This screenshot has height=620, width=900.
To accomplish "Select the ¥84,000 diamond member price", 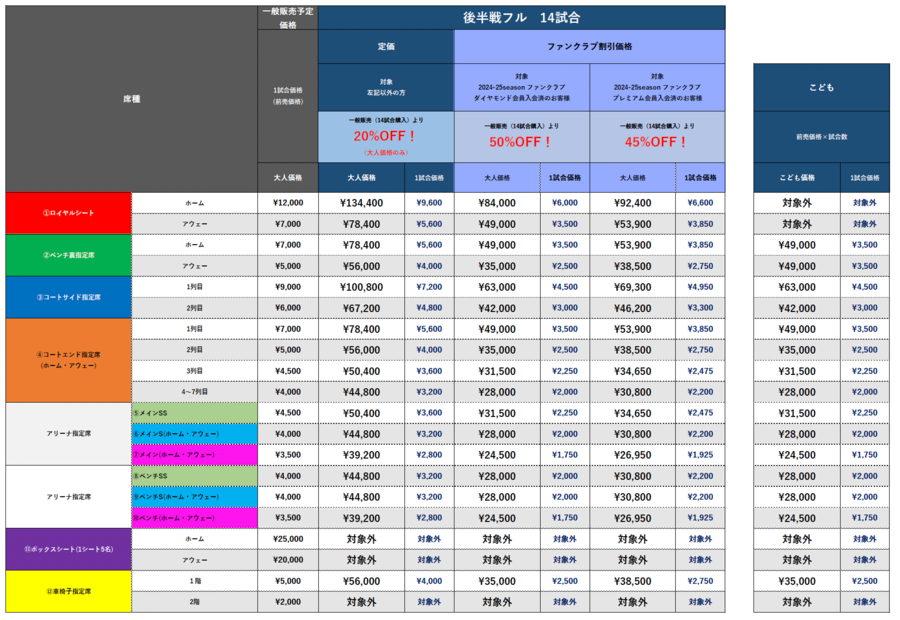I will coord(497,202).
